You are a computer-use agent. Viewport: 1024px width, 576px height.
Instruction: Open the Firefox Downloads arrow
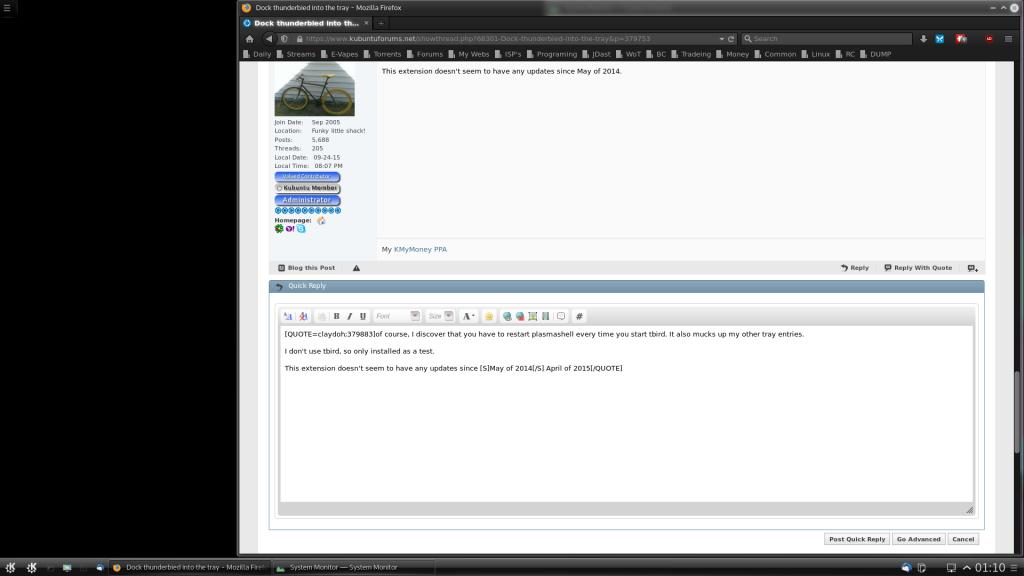(923, 39)
